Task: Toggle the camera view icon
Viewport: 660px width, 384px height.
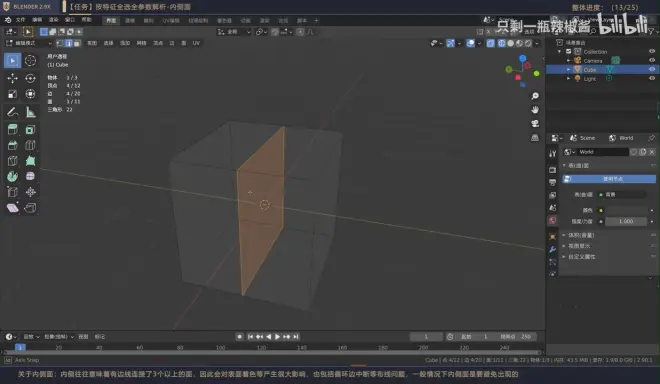Action: (535, 124)
